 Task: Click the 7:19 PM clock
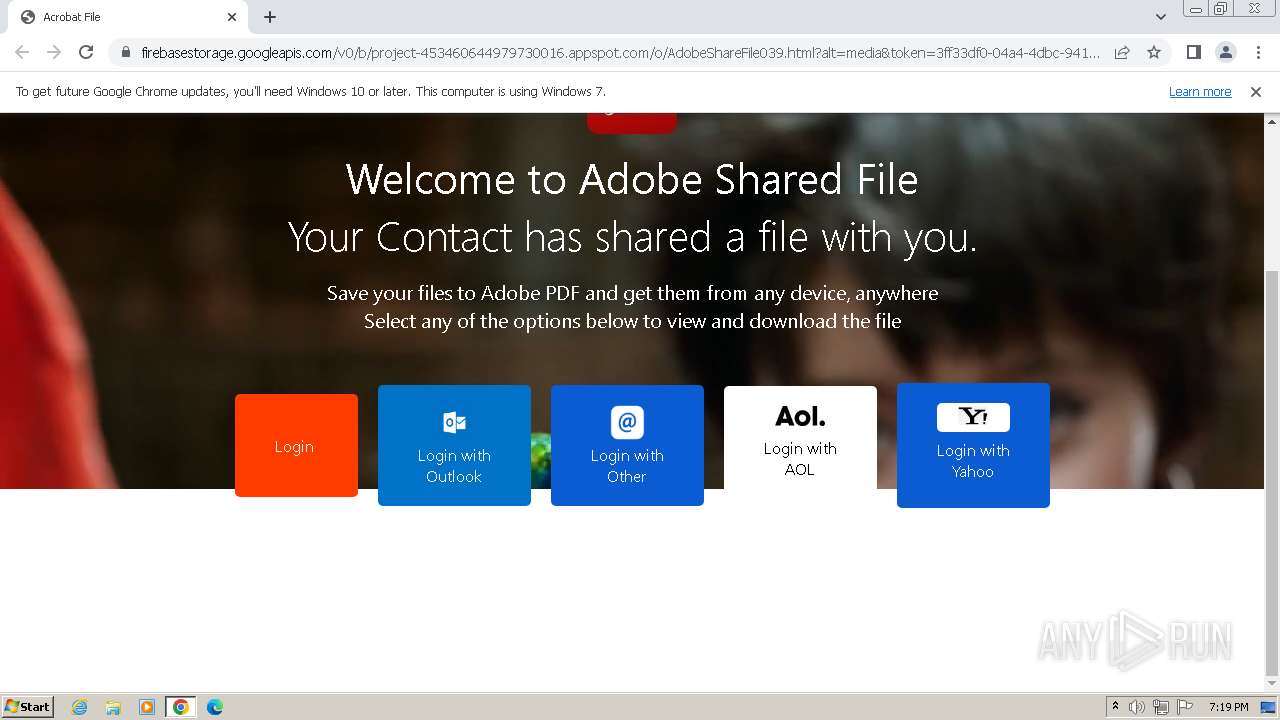(1229, 707)
